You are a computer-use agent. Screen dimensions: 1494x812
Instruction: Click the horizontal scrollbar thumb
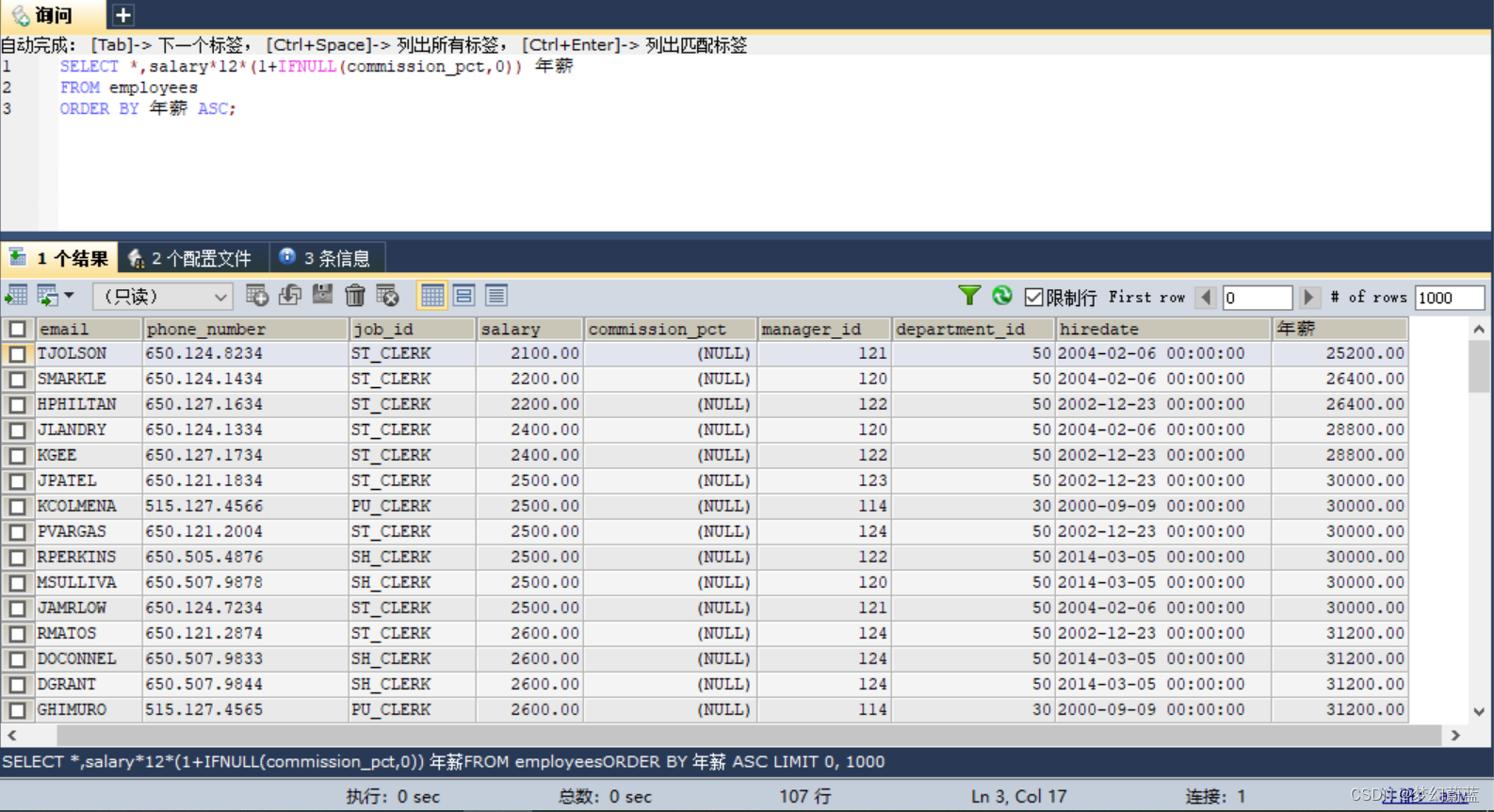click(749, 735)
